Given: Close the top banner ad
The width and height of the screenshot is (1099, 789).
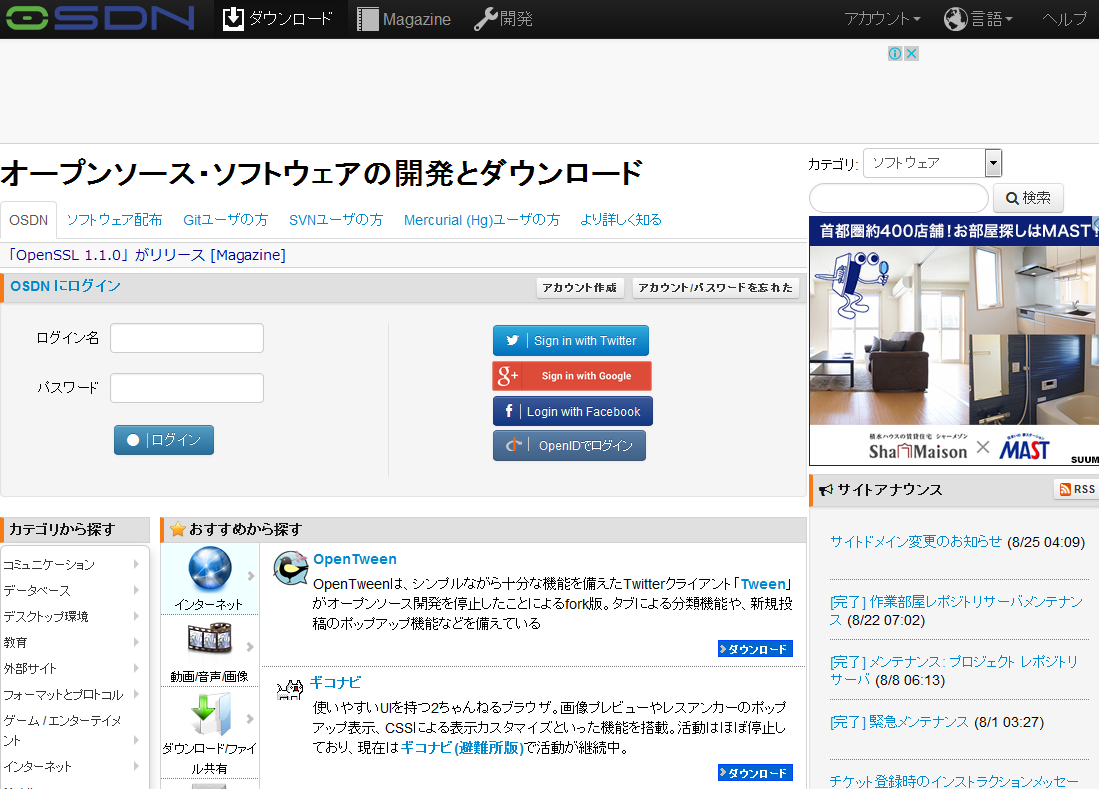Looking at the screenshot, I should (911, 54).
